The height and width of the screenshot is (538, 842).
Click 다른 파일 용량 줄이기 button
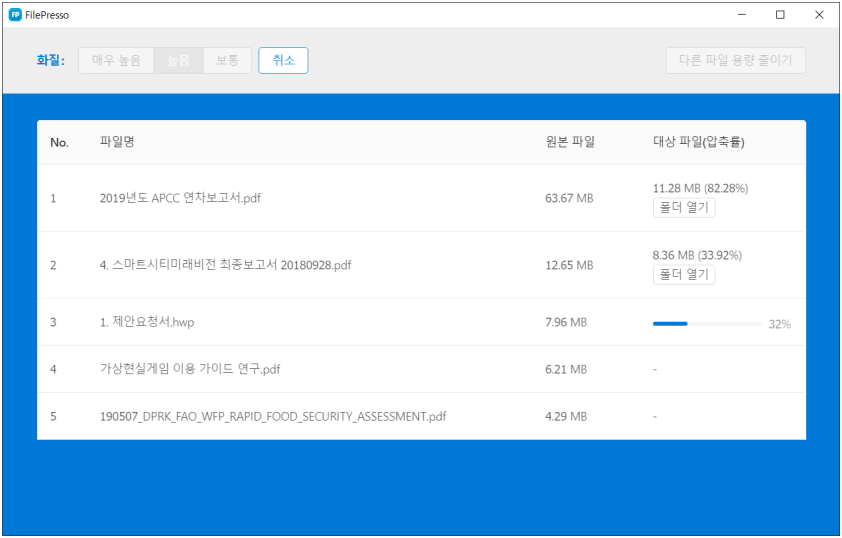[735, 60]
